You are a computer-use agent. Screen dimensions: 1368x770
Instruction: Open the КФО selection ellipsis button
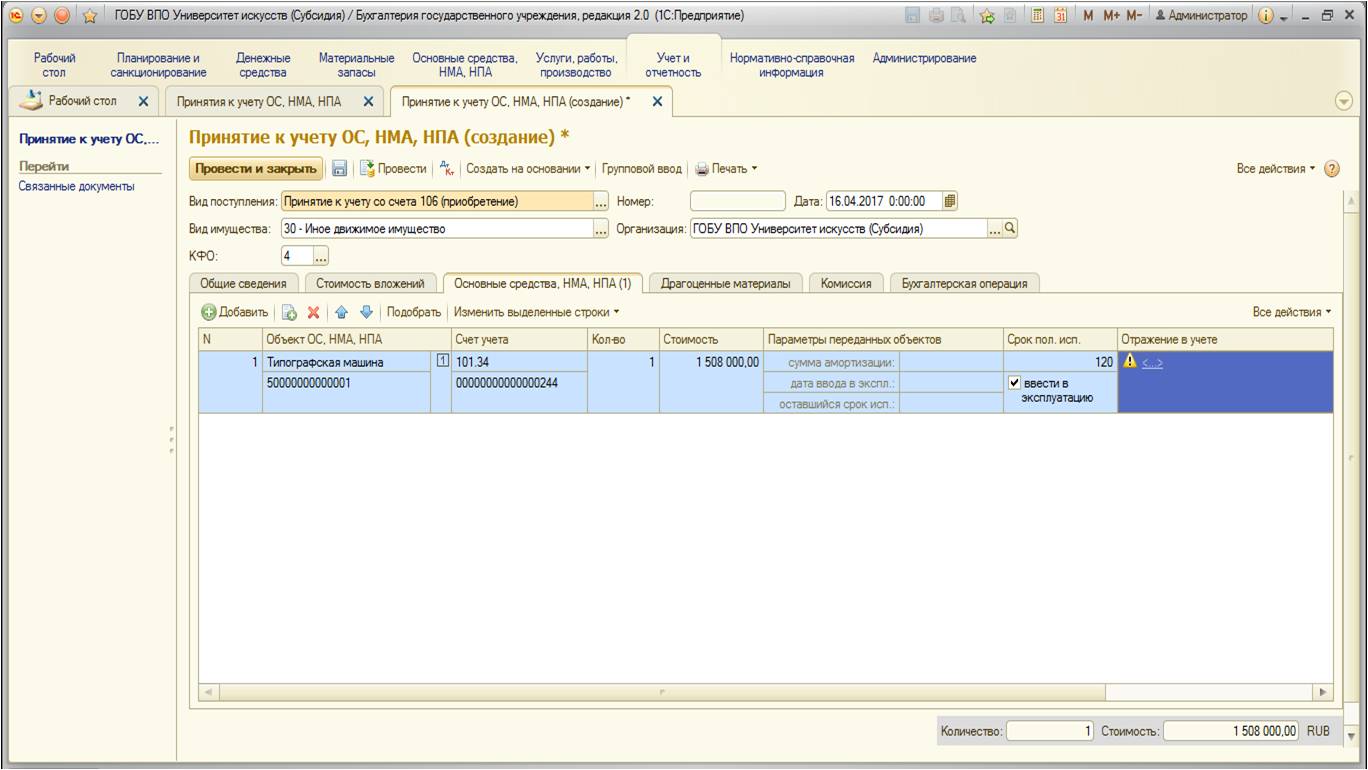click(x=321, y=257)
